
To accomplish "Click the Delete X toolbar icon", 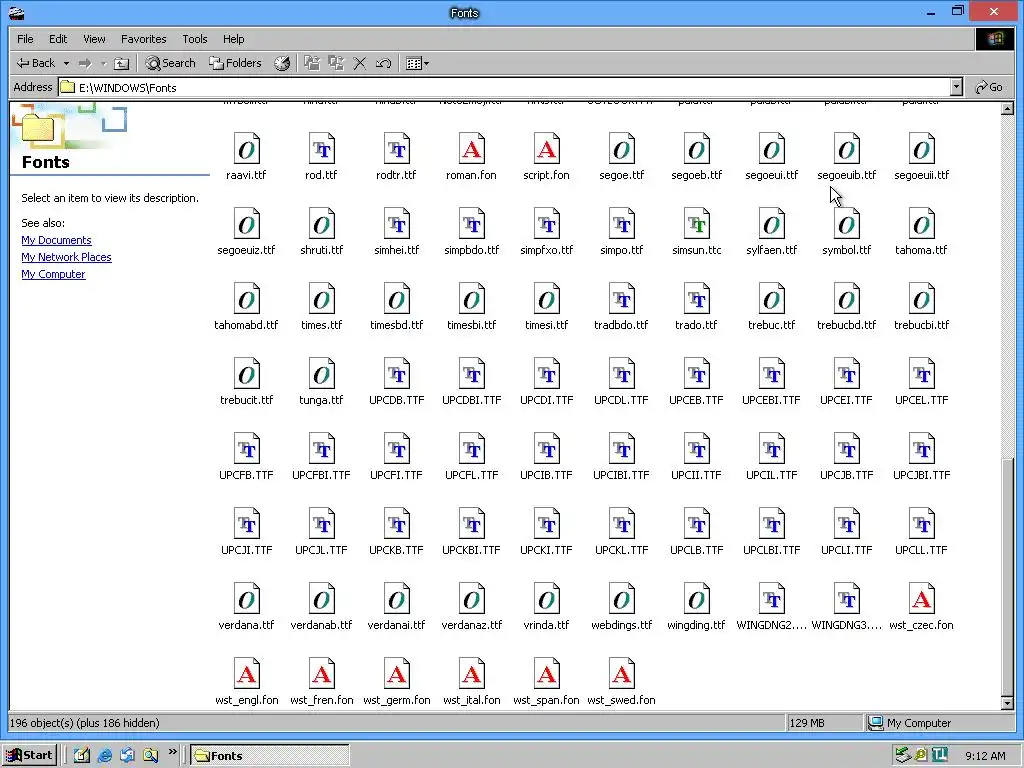I will [x=360, y=63].
